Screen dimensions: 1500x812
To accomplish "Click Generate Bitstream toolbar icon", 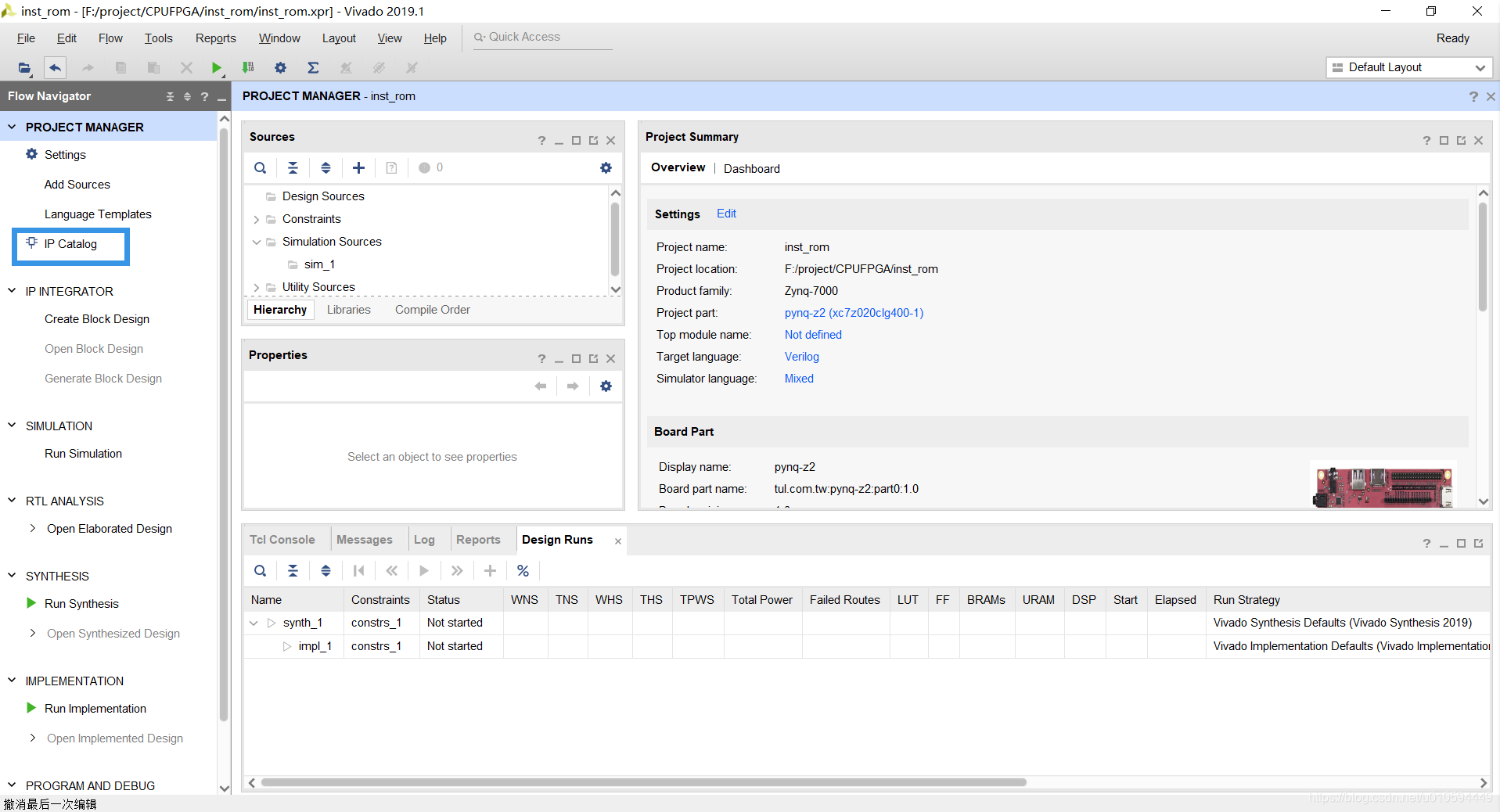I will [248, 68].
